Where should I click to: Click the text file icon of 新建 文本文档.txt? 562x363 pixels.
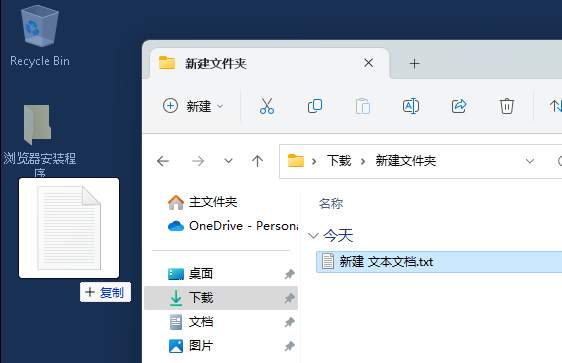328,261
